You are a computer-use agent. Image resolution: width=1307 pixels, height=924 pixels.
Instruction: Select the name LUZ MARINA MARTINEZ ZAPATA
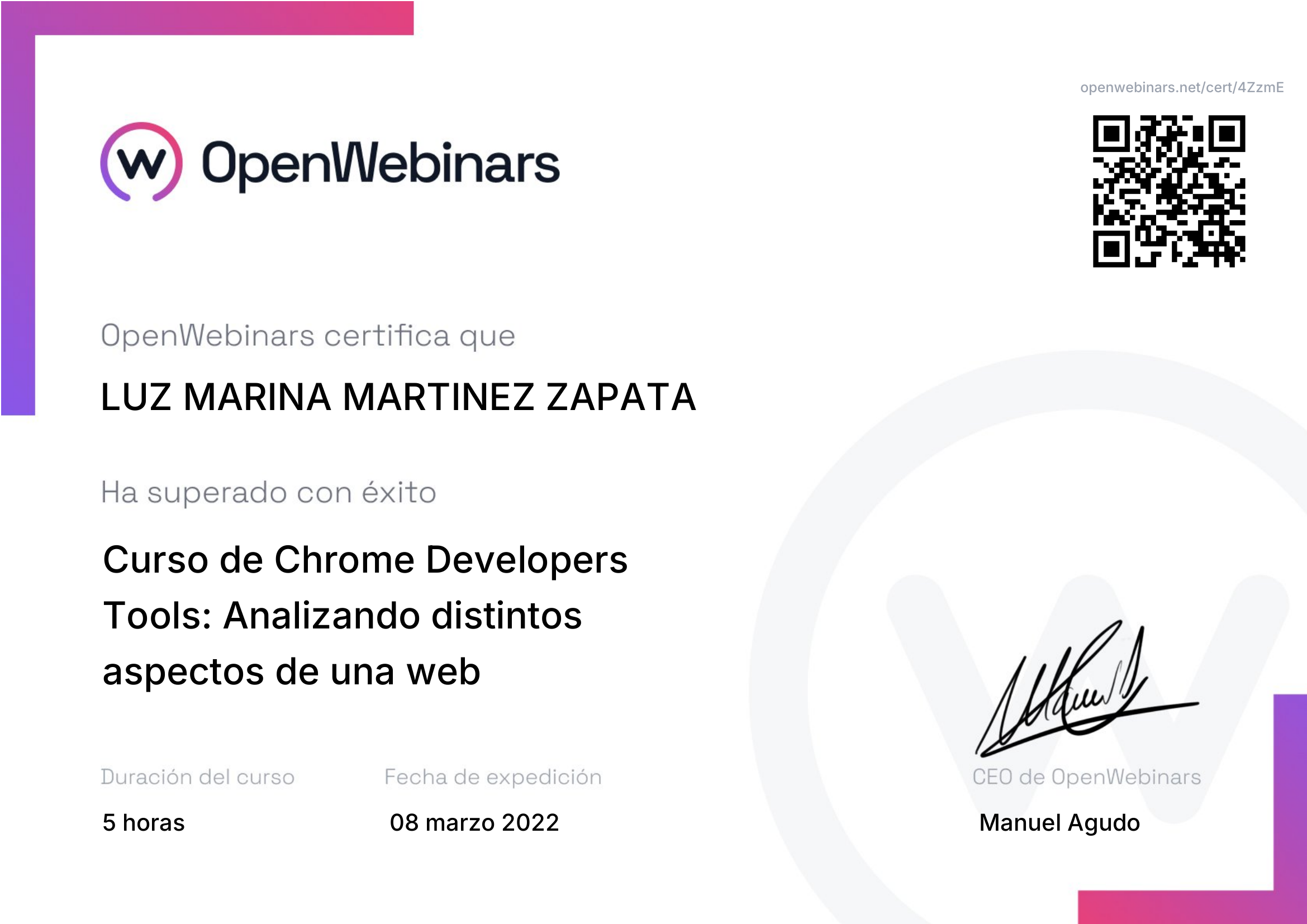[x=398, y=397]
